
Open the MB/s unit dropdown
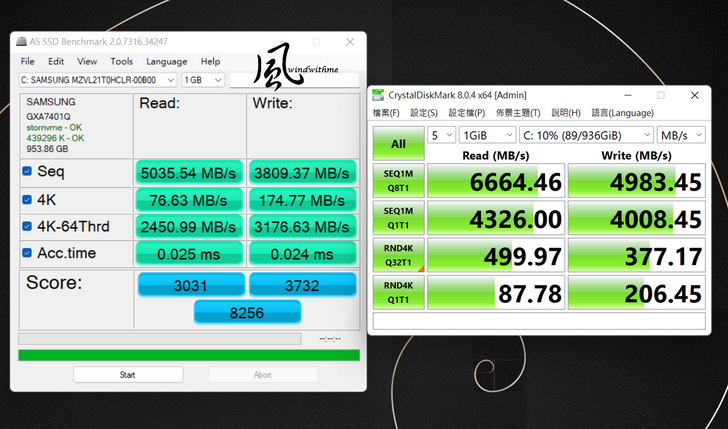[681, 135]
